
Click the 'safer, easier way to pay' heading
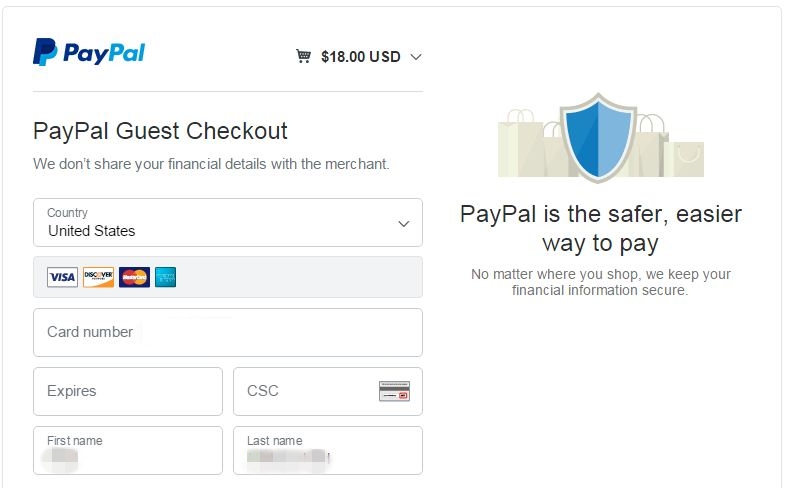tap(601, 228)
